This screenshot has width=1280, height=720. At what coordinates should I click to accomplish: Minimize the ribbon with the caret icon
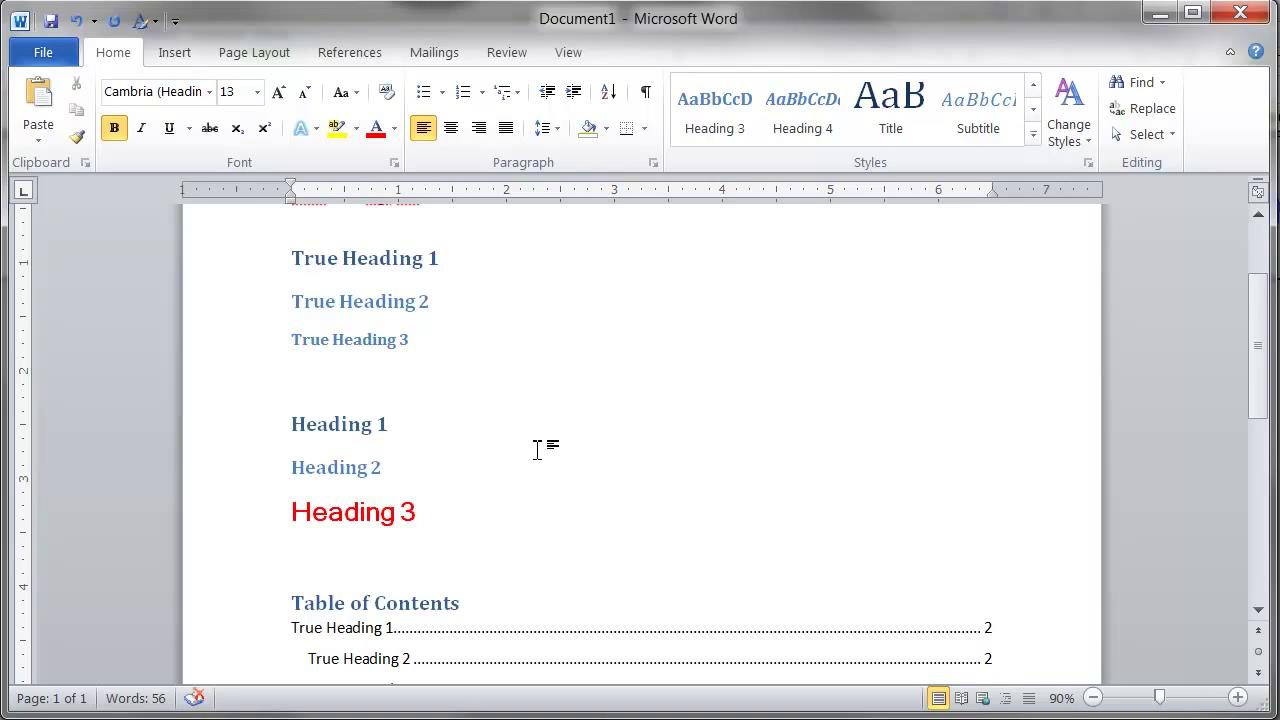tap(1231, 52)
